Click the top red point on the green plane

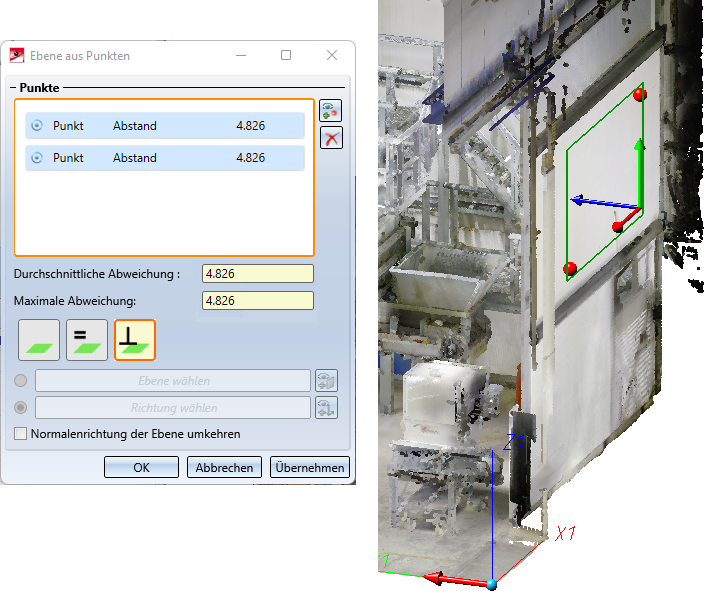click(640, 95)
